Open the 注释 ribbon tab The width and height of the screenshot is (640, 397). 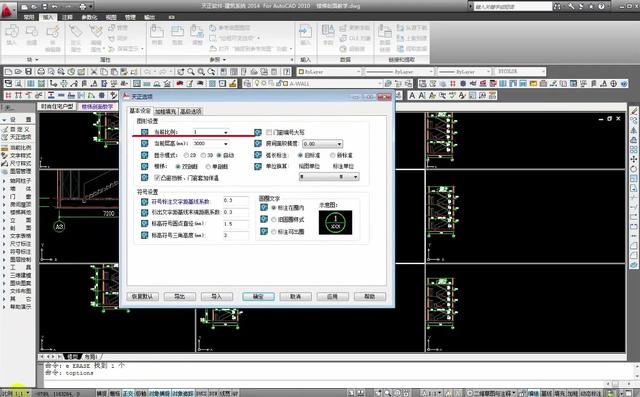tap(67, 17)
